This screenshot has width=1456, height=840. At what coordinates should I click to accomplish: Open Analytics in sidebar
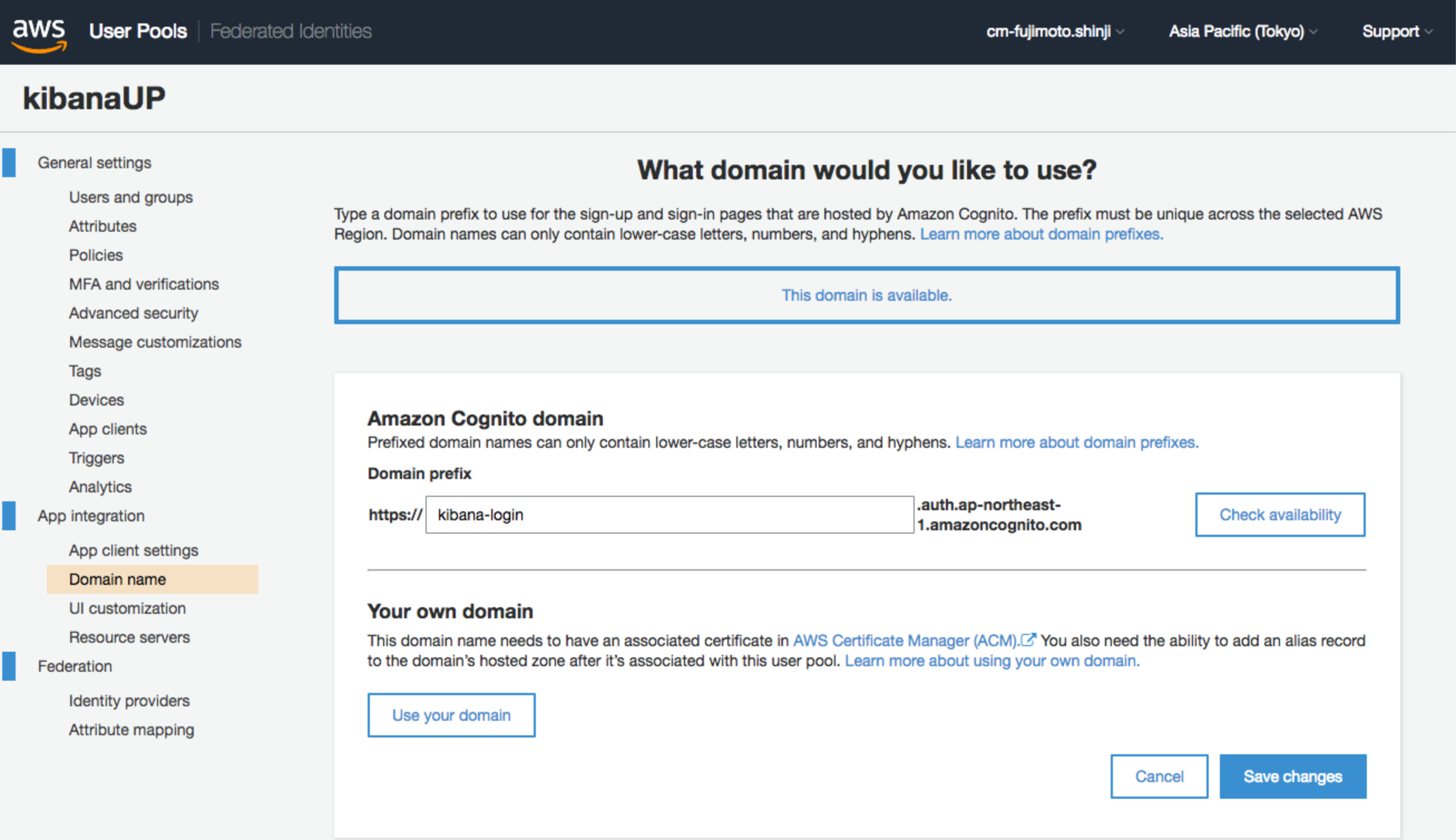pyautogui.click(x=100, y=487)
